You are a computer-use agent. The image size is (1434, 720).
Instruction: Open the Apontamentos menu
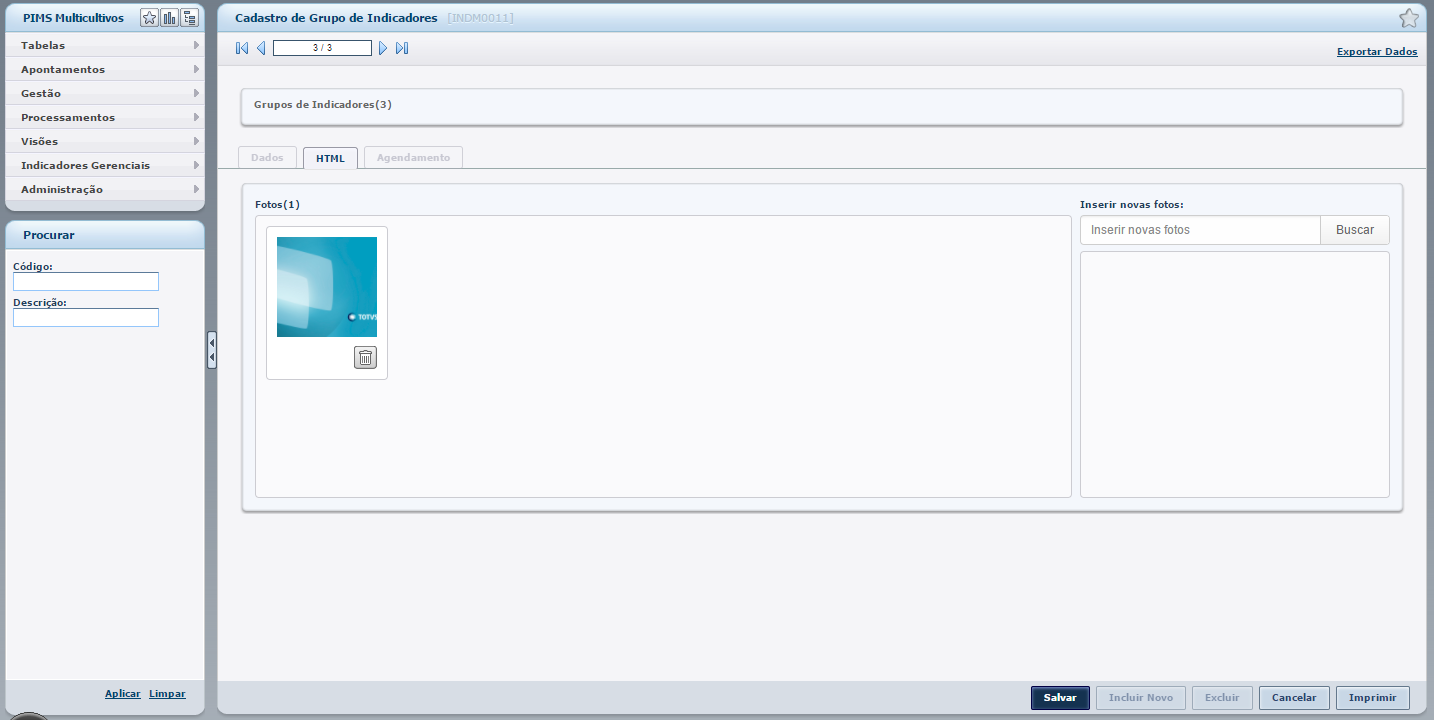(105, 69)
